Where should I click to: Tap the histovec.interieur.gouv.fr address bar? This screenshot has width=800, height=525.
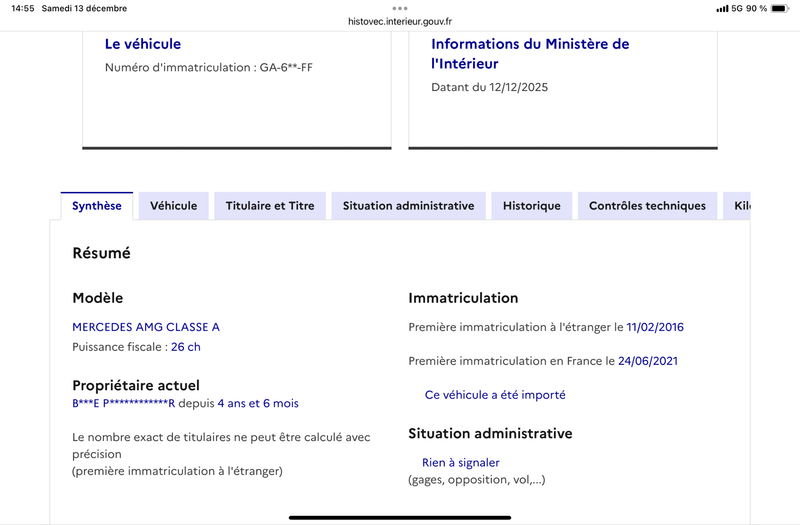(x=399, y=20)
